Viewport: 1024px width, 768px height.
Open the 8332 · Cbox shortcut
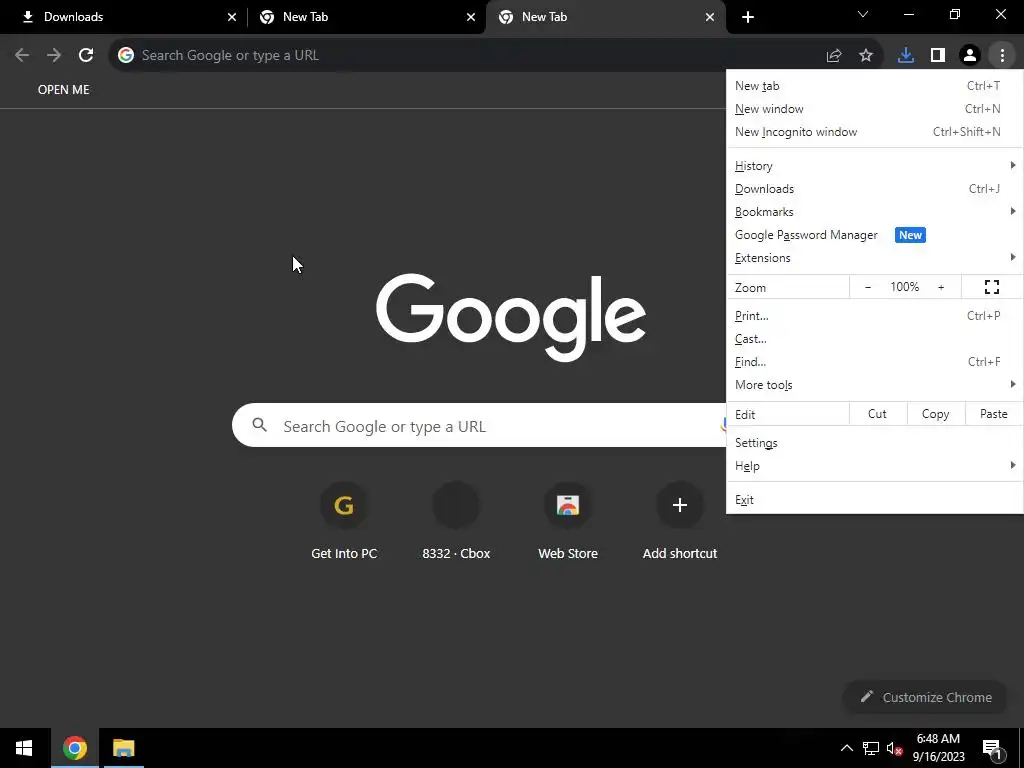(456, 520)
